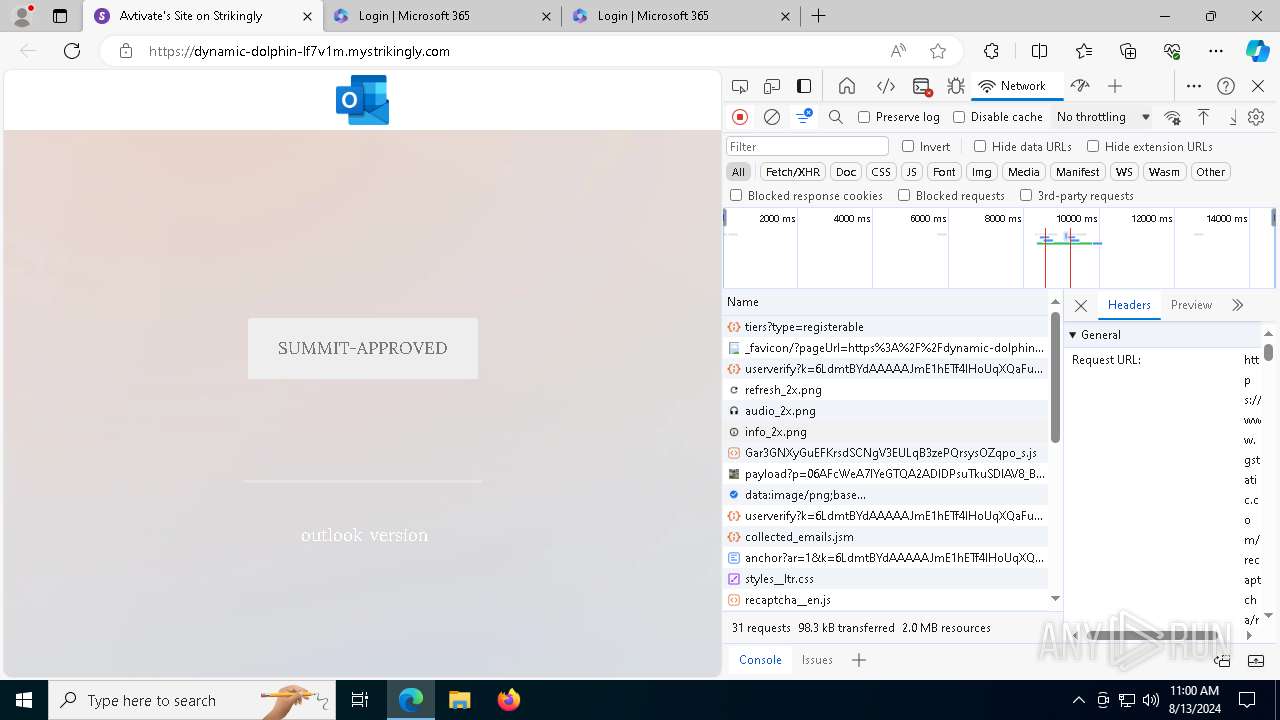
Task: Enable Preserve log checkbox
Action: (864, 117)
